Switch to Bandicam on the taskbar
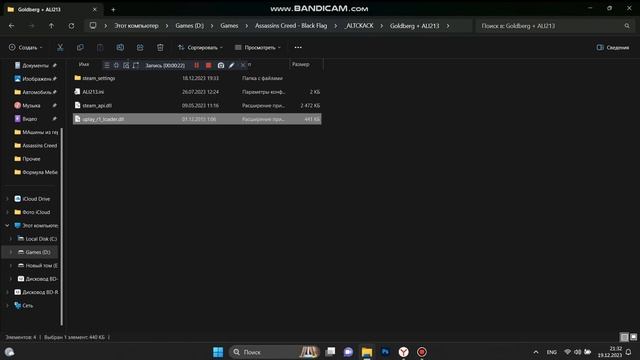 (422, 352)
